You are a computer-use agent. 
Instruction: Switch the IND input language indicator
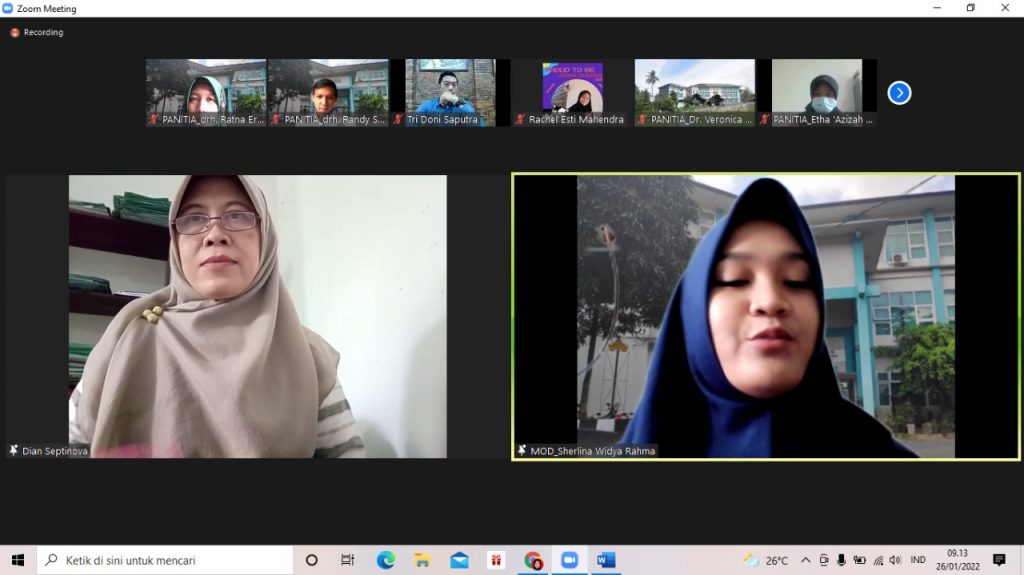917,560
